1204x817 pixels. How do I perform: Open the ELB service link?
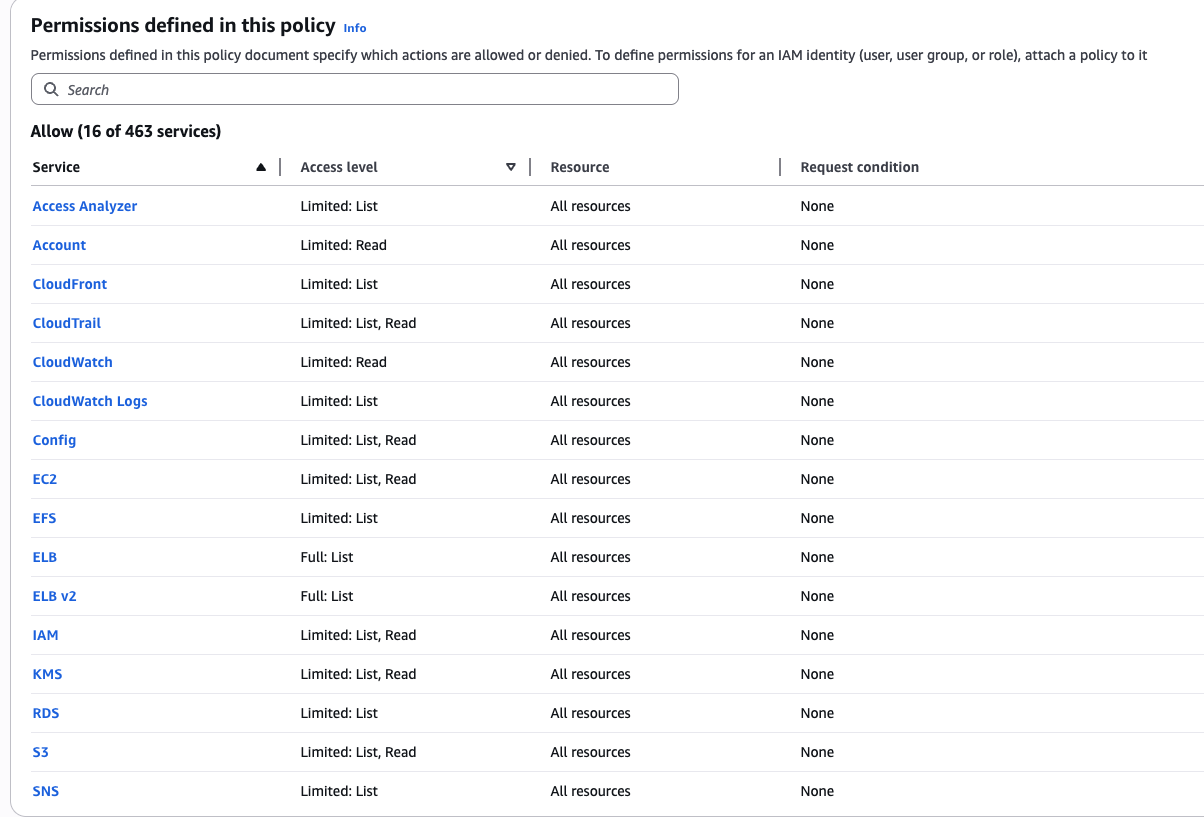point(44,557)
